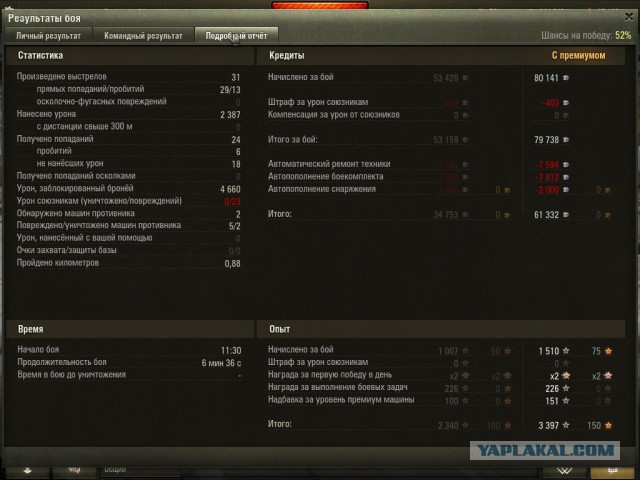
Task: Click the Автопополнение снаряжения label
Action: [322, 189]
